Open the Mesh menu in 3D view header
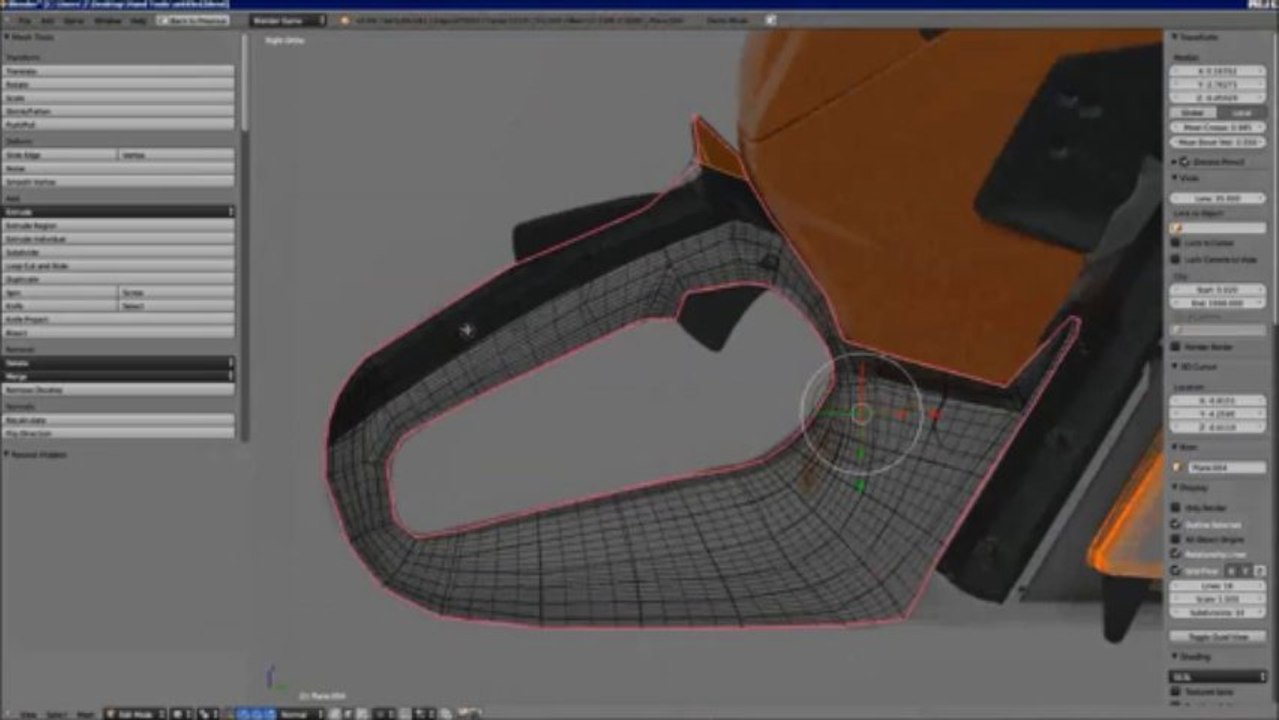The image size is (1279, 720). (85, 714)
